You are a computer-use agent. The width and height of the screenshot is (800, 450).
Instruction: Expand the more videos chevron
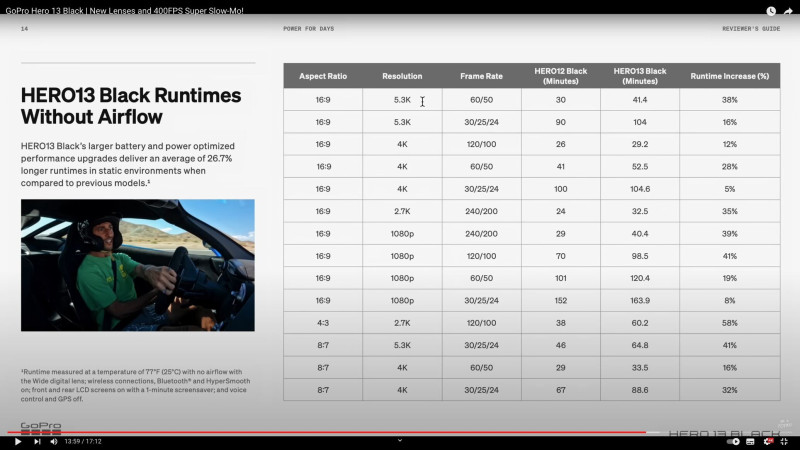(x=400, y=440)
